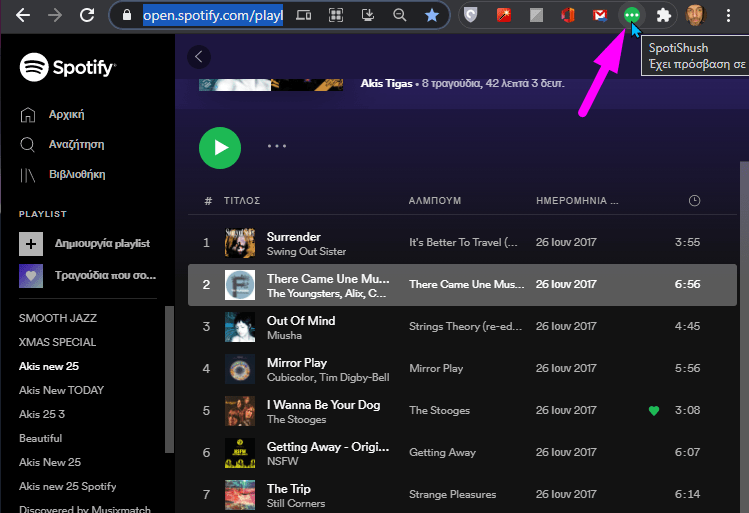Image resolution: width=749 pixels, height=513 pixels.
Task: Click the sidebar playlist scrollbar
Action: (x=169, y=379)
